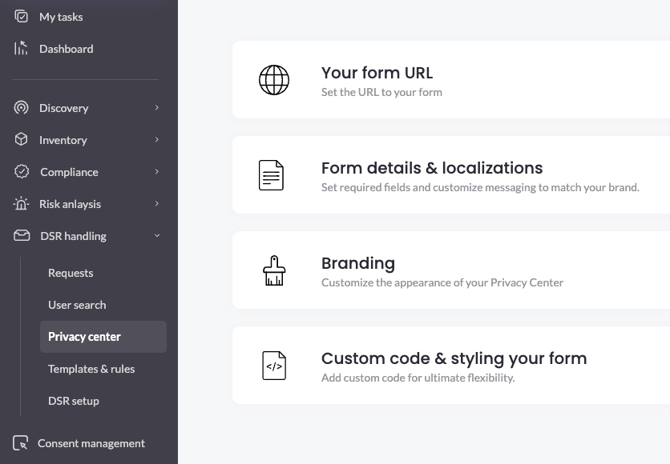Open the Requests submenu item

pos(71,273)
